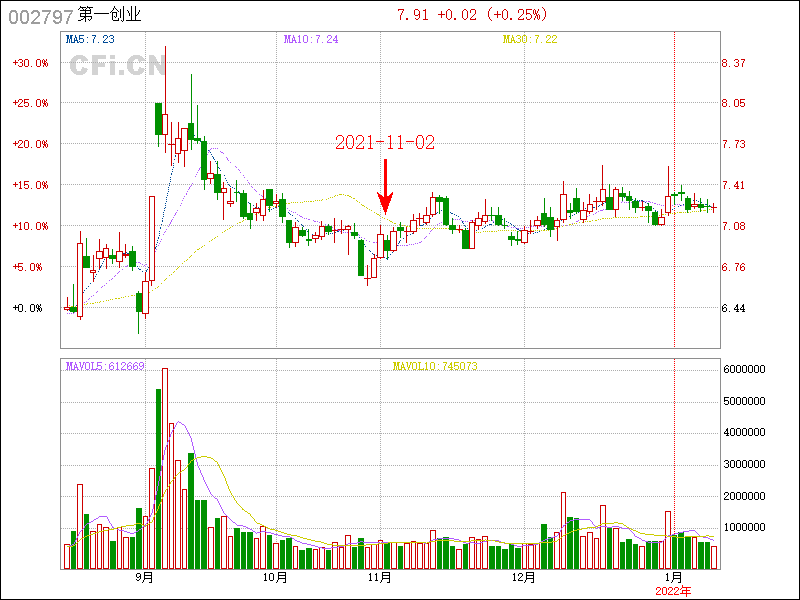Click the MA10:7.24 legend label
800x600 pixels.
(311, 39)
